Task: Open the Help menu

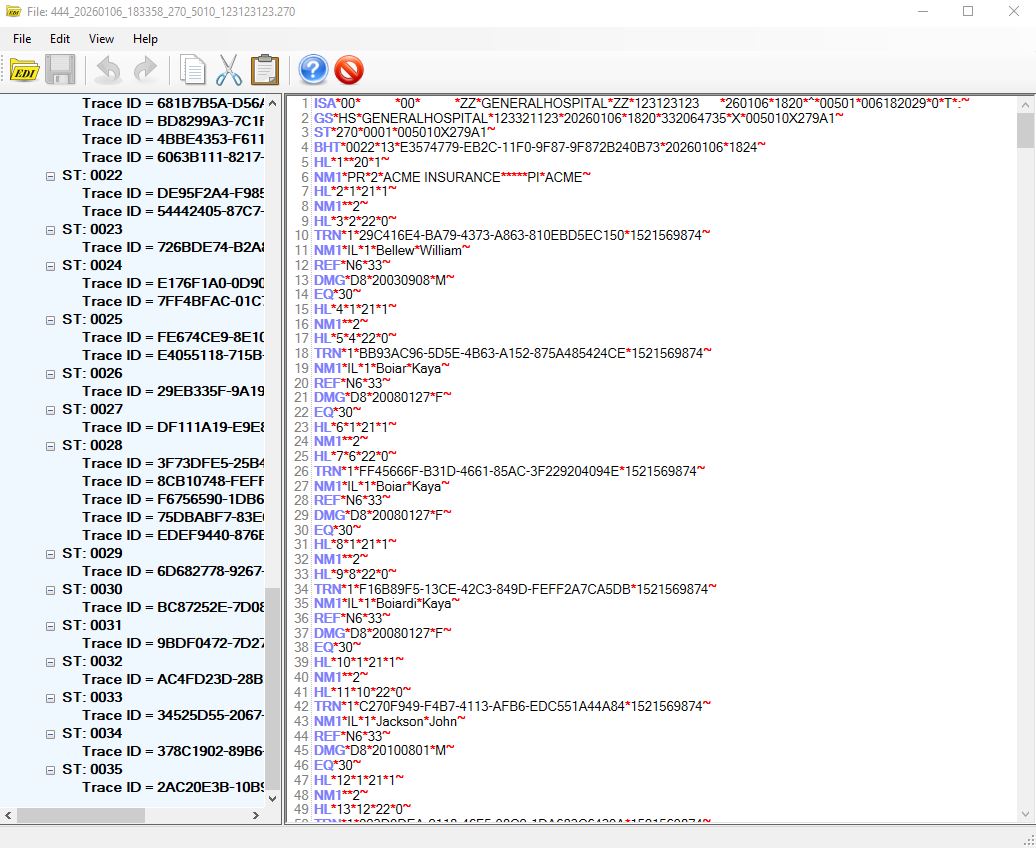Action: click(x=145, y=39)
